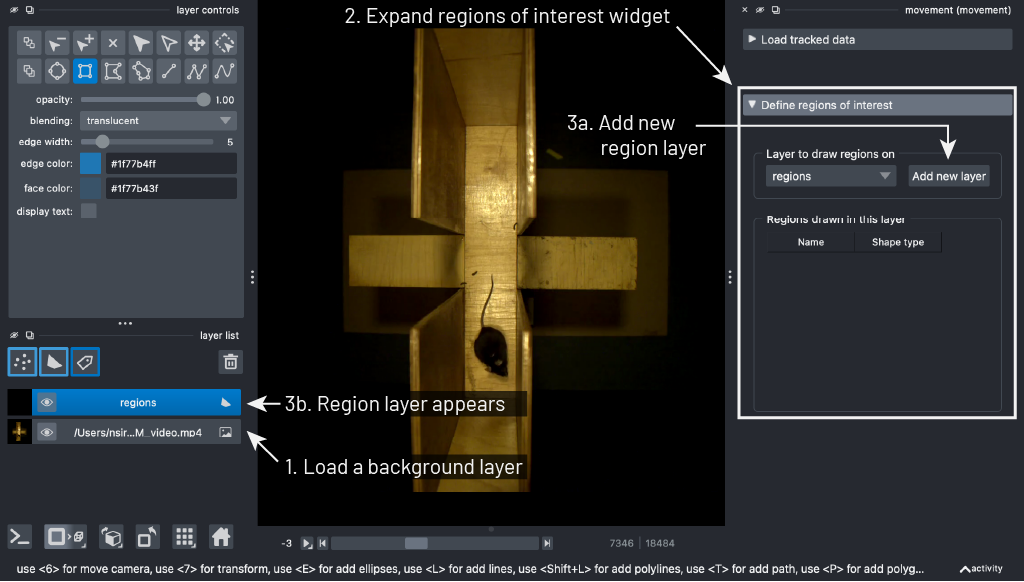
Task: Click the Add new layer button
Action: coord(947,175)
